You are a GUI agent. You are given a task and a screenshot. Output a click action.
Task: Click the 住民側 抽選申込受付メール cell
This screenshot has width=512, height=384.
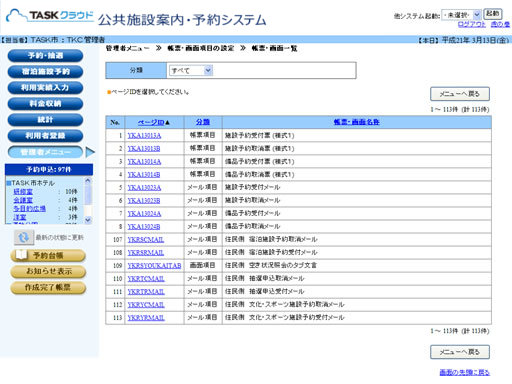(x=357, y=291)
